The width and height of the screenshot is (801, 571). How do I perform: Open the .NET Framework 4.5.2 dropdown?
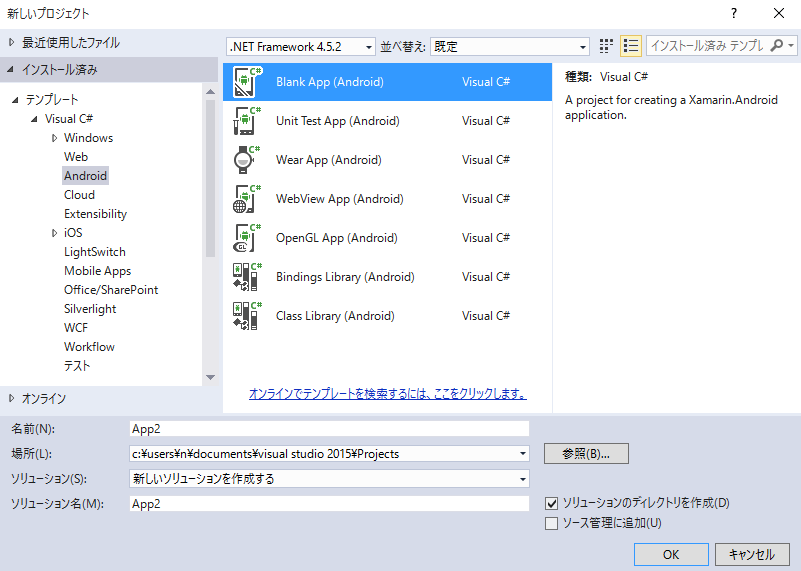[301, 47]
